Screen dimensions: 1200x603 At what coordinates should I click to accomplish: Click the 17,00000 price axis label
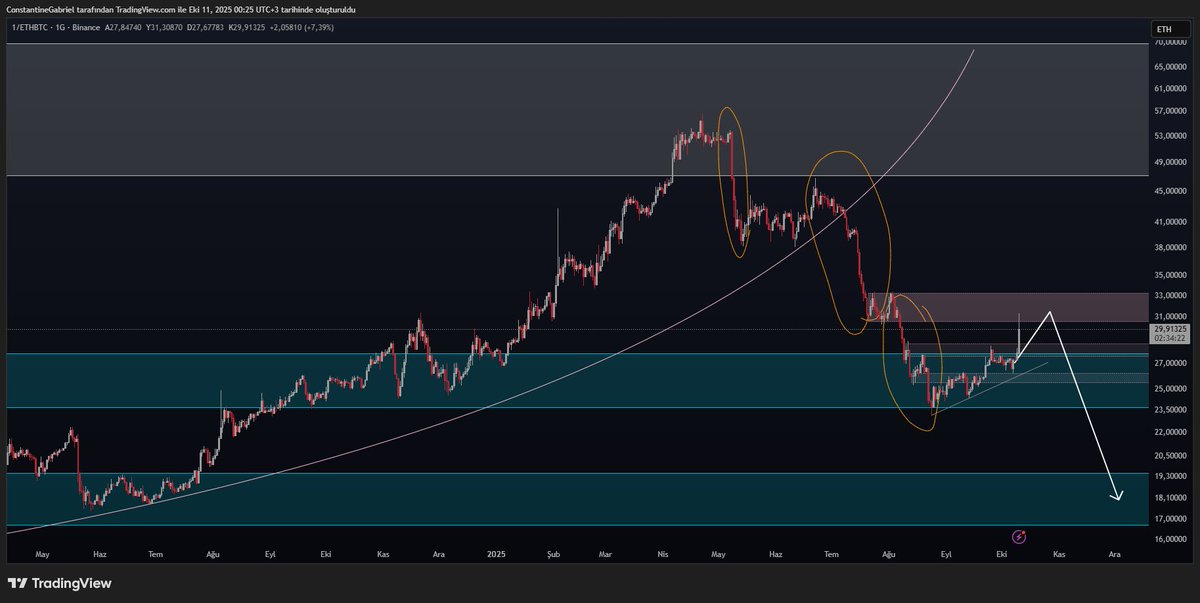[1170, 518]
